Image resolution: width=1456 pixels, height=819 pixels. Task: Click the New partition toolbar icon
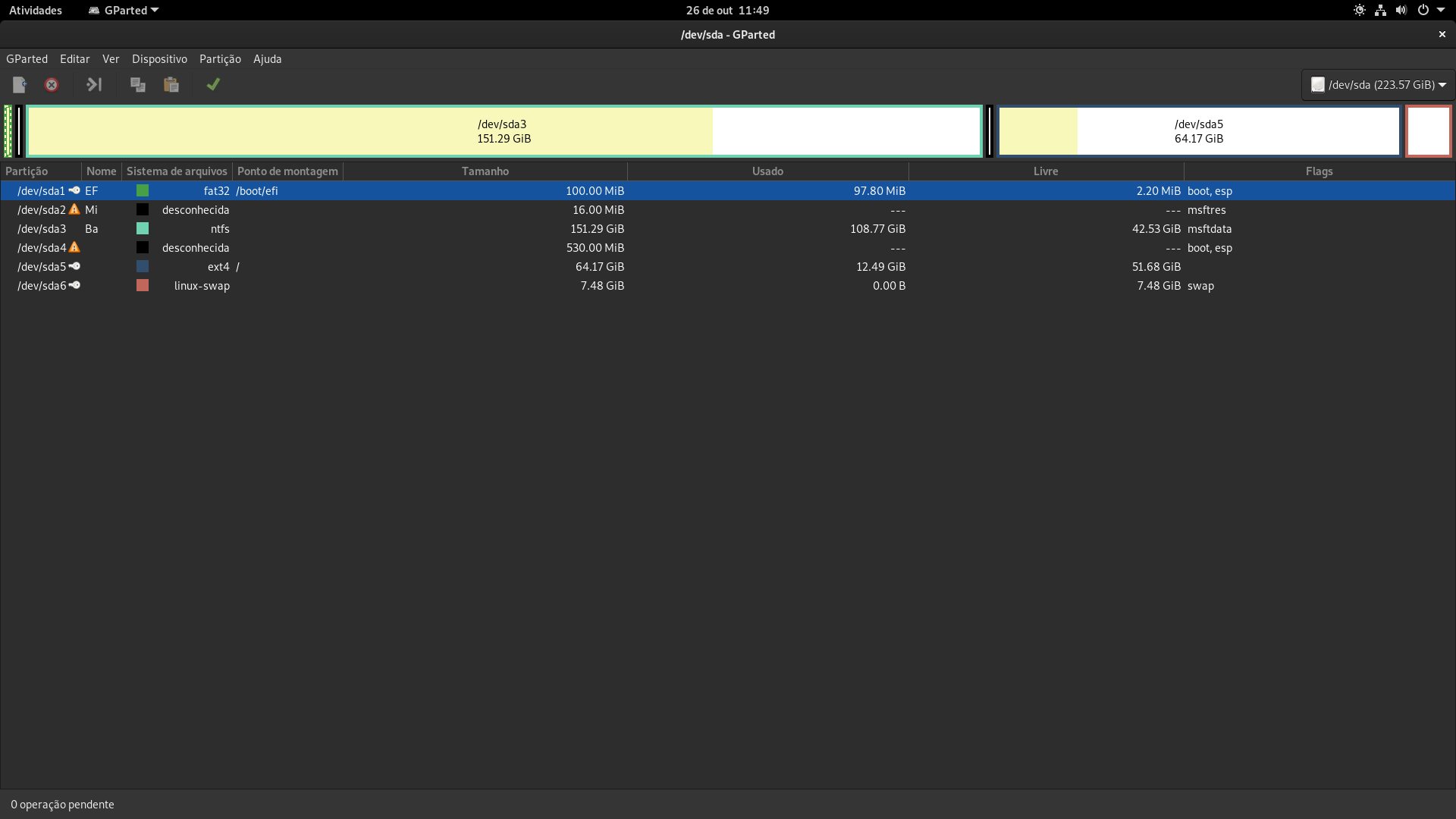[20, 85]
